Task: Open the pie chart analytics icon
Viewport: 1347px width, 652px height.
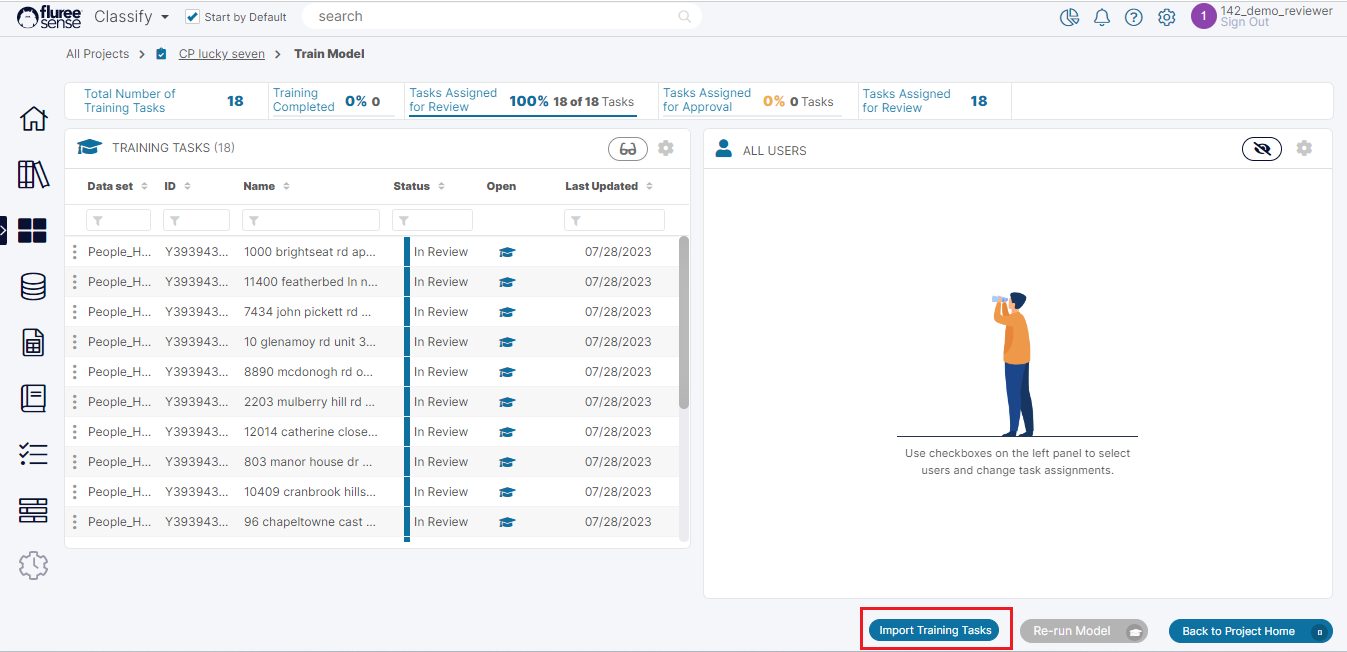Action: (x=1069, y=17)
